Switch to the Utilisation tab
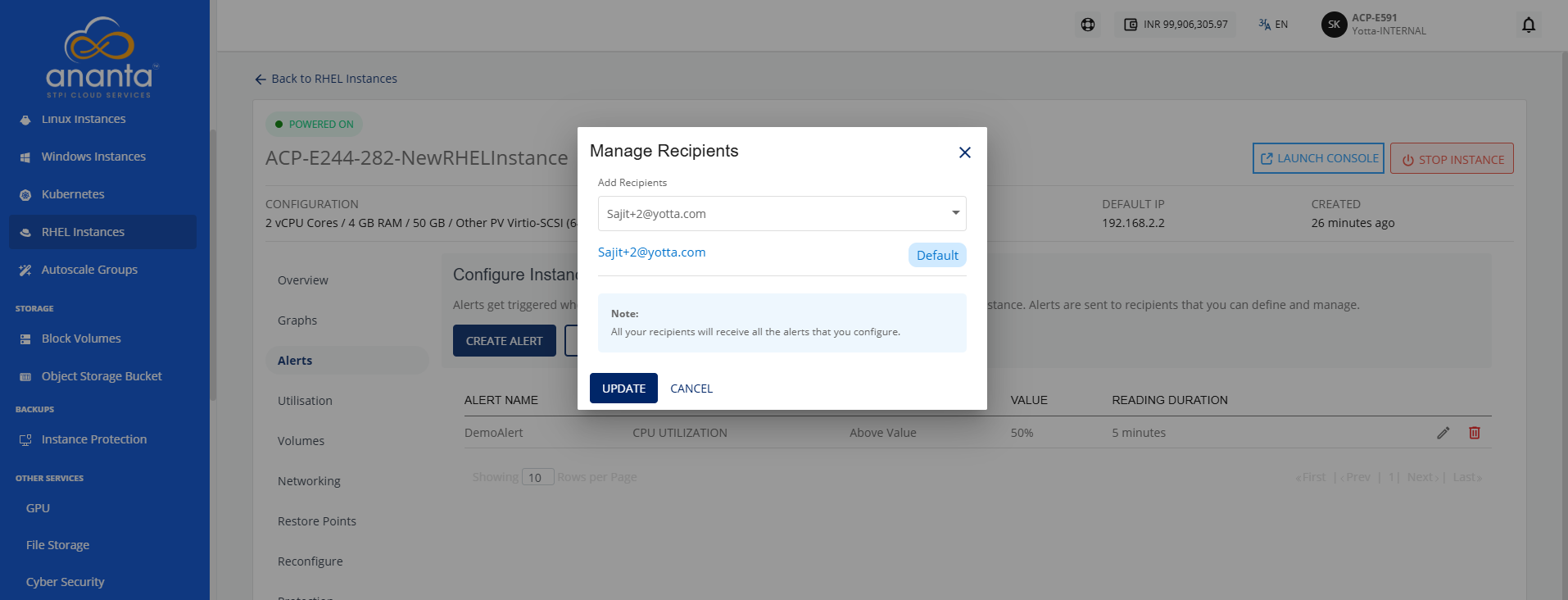1568x600 pixels. (305, 401)
